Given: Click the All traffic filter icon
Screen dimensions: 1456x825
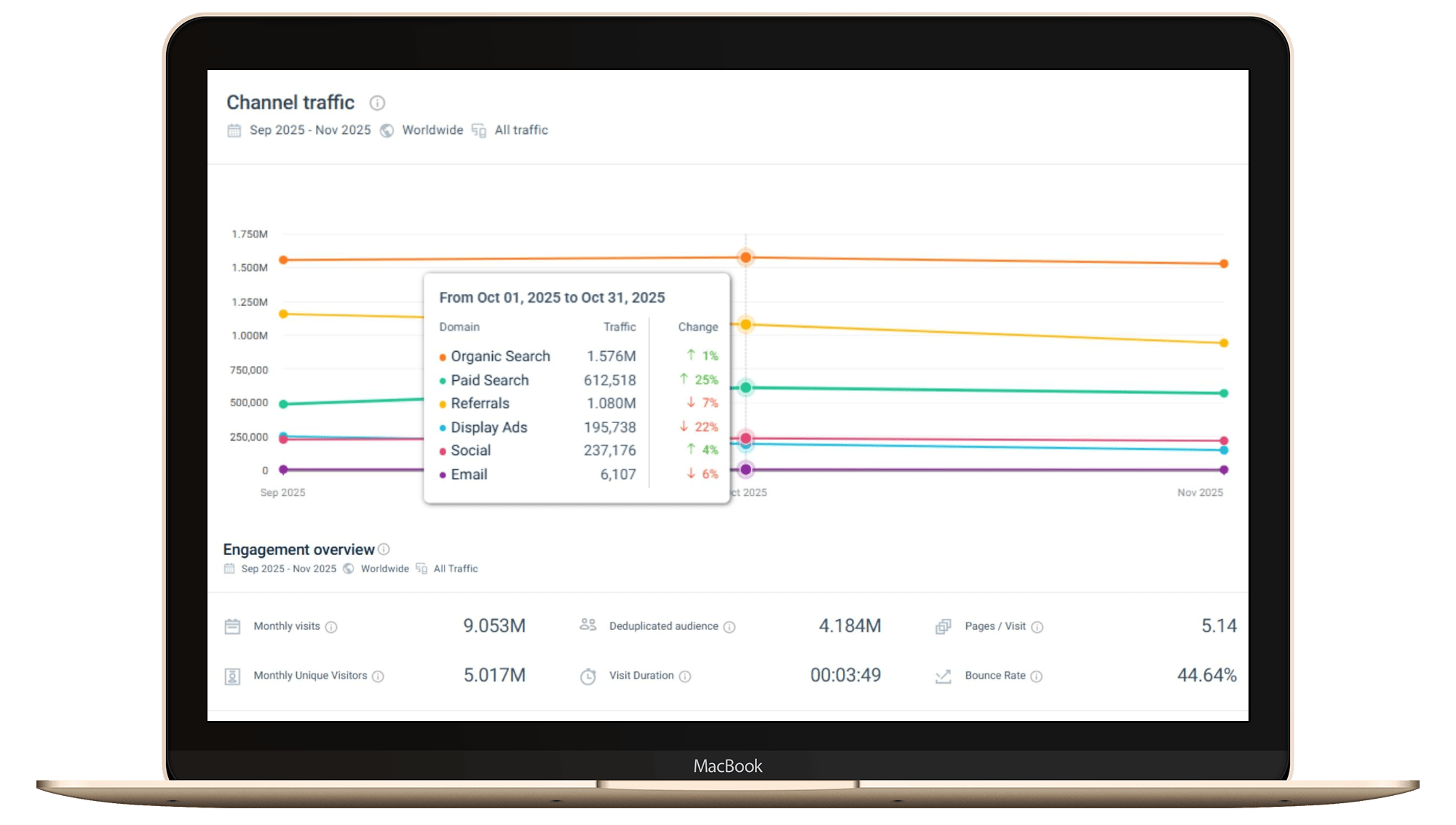Looking at the screenshot, I should (x=478, y=130).
